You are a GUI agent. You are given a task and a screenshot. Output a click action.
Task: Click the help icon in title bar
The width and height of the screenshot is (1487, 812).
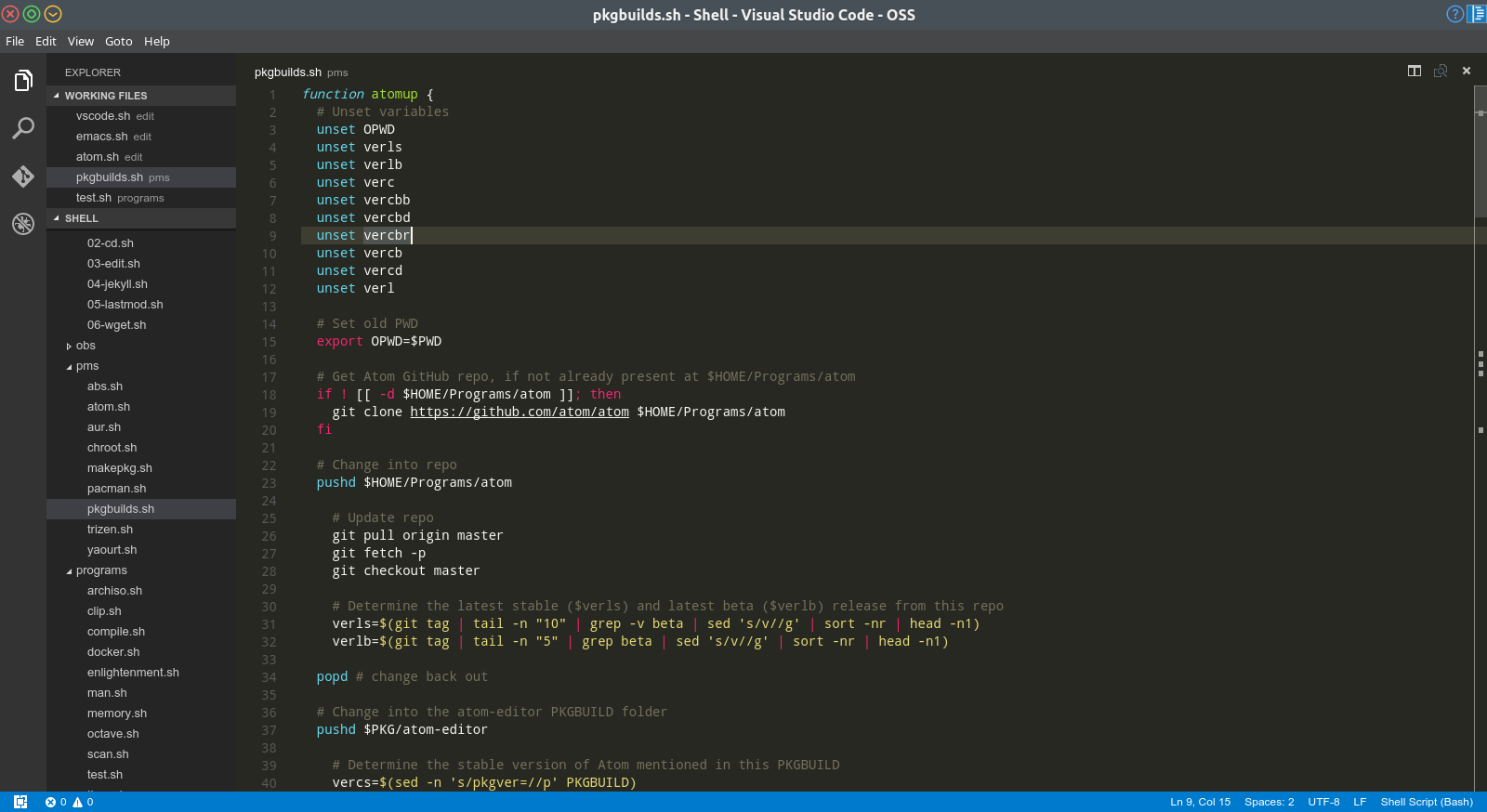pyautogui.click(x=1455, y=14)
